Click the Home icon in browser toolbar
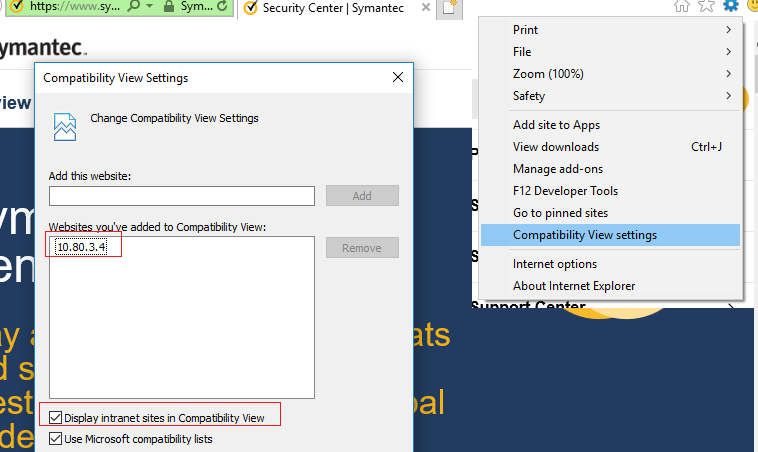The height and width of the screenshot is (452, 758). [x=682, y=5]
